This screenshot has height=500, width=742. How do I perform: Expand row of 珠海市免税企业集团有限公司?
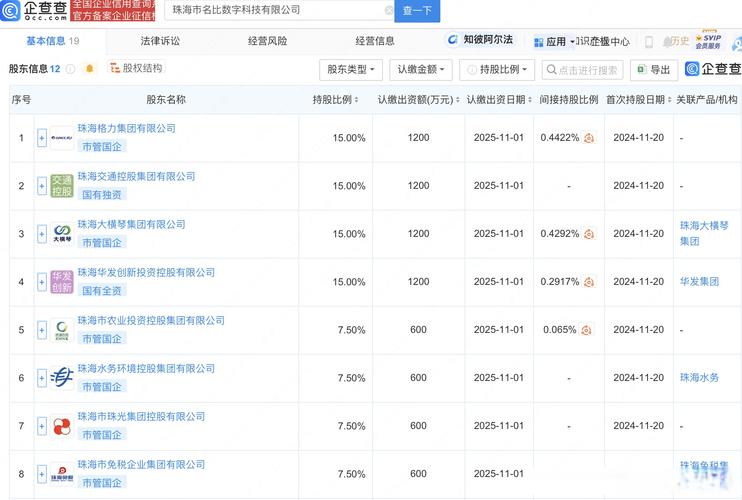coord(42,474)
